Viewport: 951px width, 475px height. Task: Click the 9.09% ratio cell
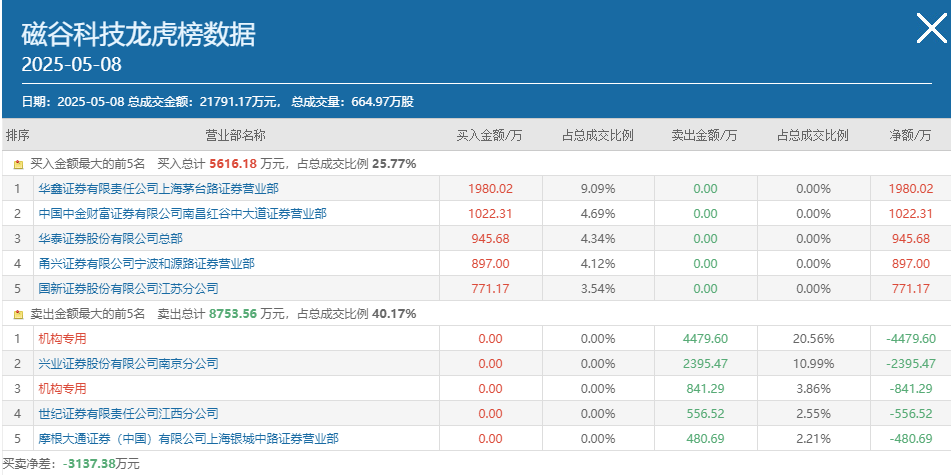coord(598,189)
